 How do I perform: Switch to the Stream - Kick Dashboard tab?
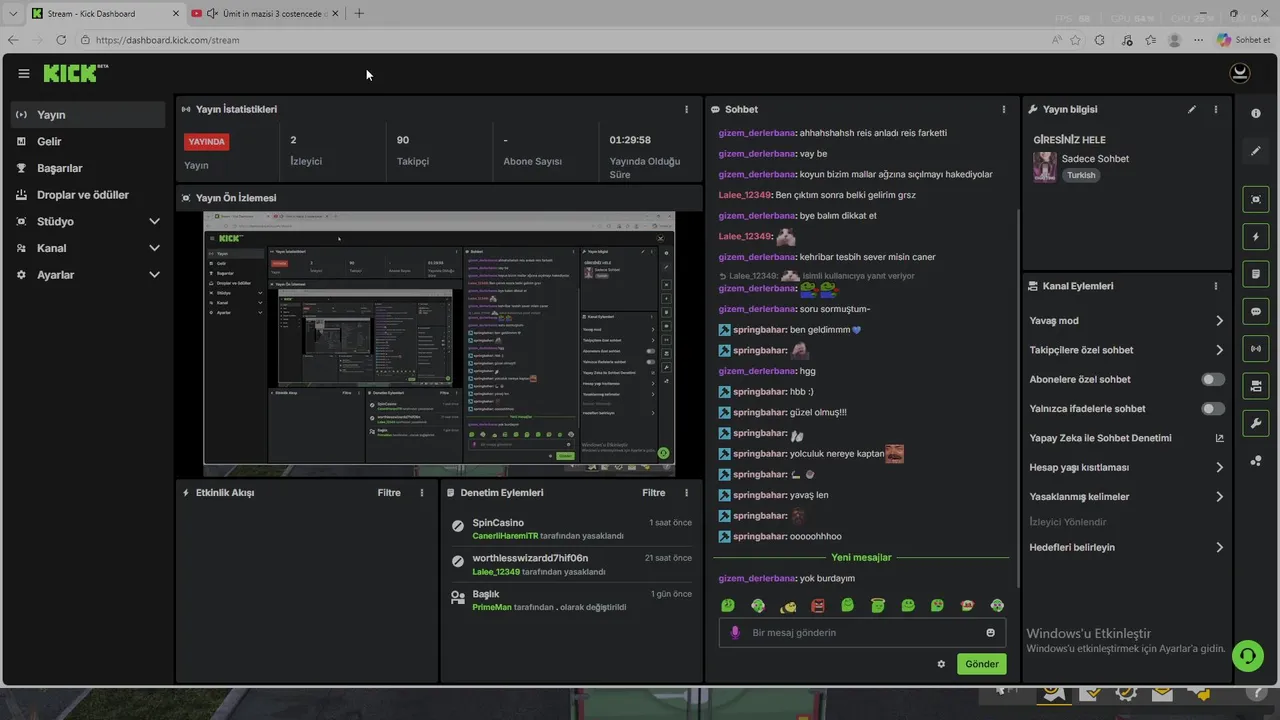click(x=104, y=13)
